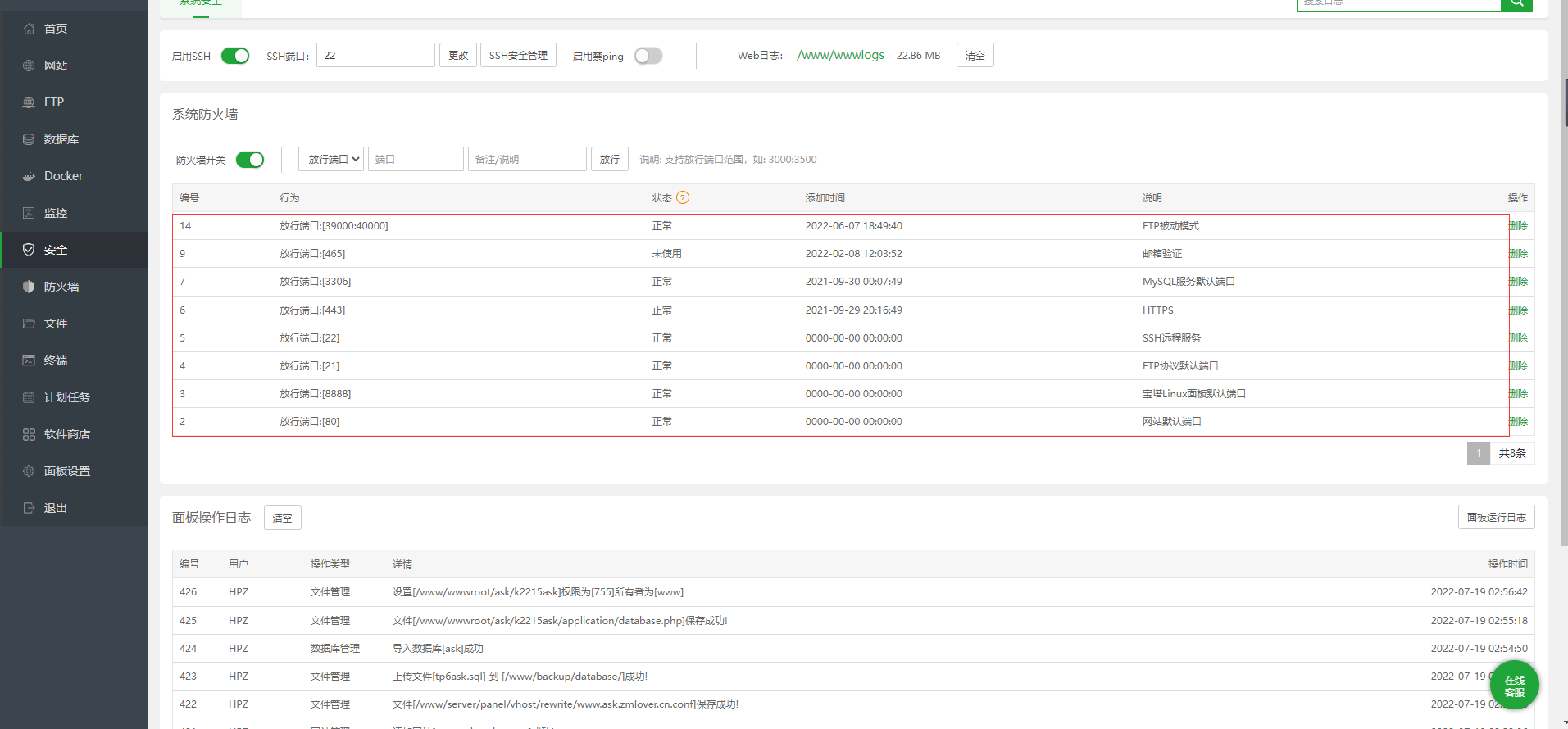The width and height of the screenshot is (1568, 729).
Task: Clear panel operation logs 清空 button
Action: [x=283, y=518]
